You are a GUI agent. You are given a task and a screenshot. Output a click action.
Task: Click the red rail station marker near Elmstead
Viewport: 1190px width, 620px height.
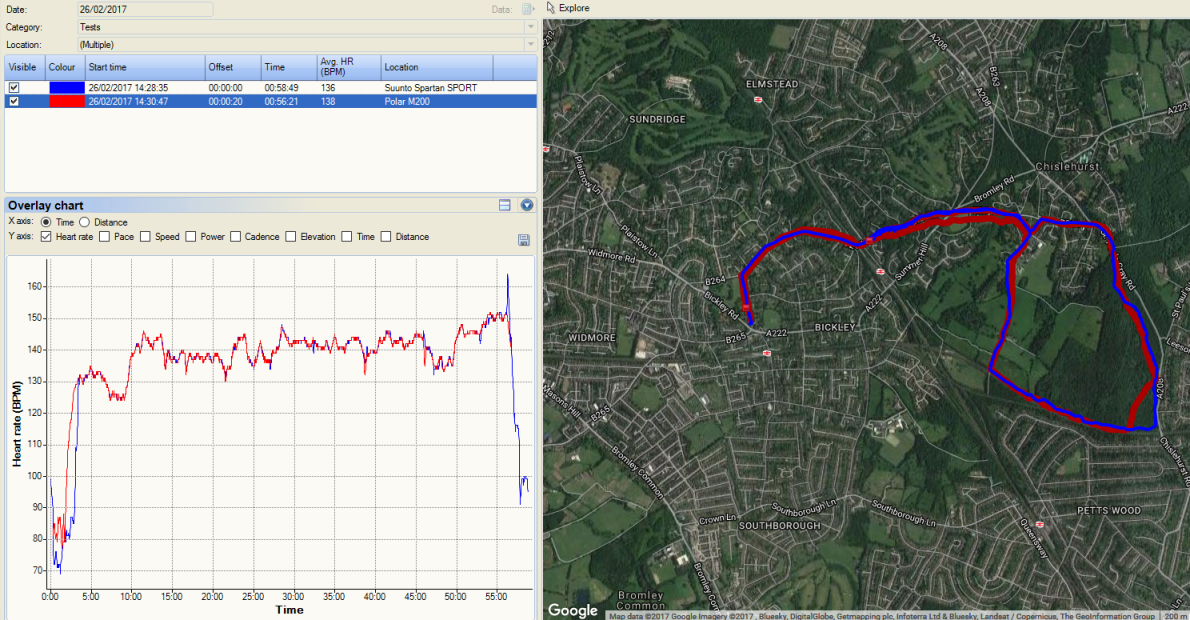pos(757,99)
